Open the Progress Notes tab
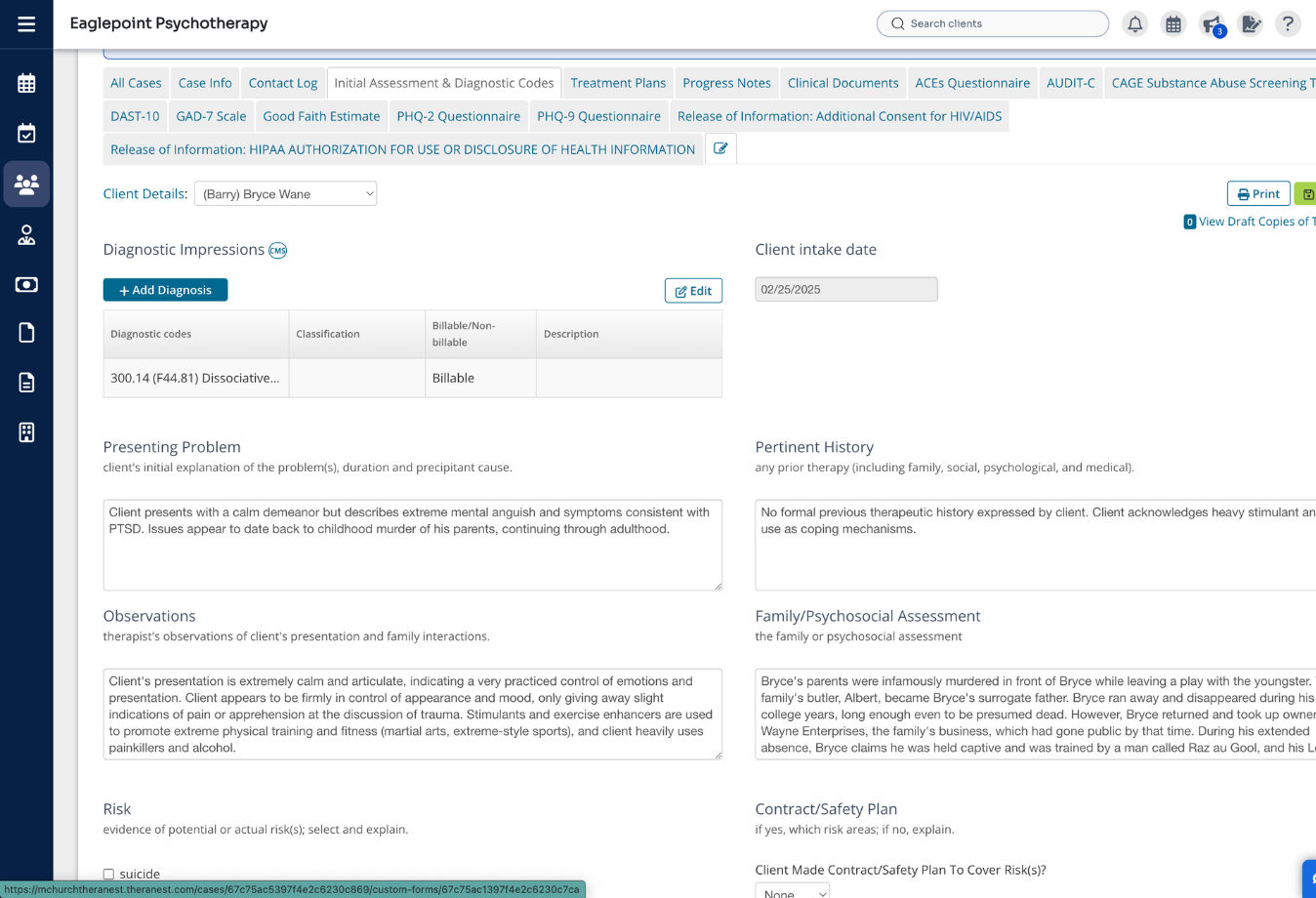The image size is (1316, 898). click(x=727, y=83)
